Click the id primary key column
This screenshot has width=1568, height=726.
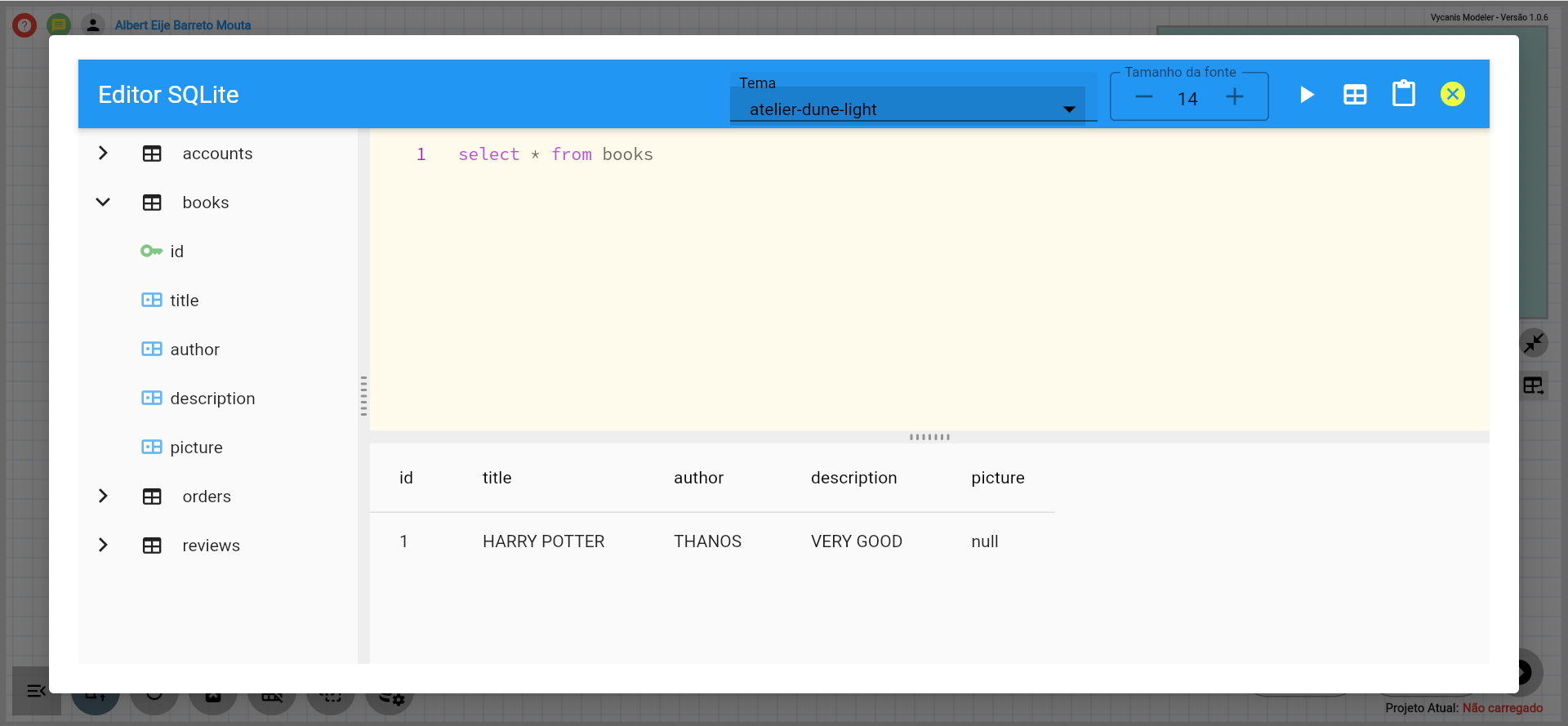tap(177, 252)
